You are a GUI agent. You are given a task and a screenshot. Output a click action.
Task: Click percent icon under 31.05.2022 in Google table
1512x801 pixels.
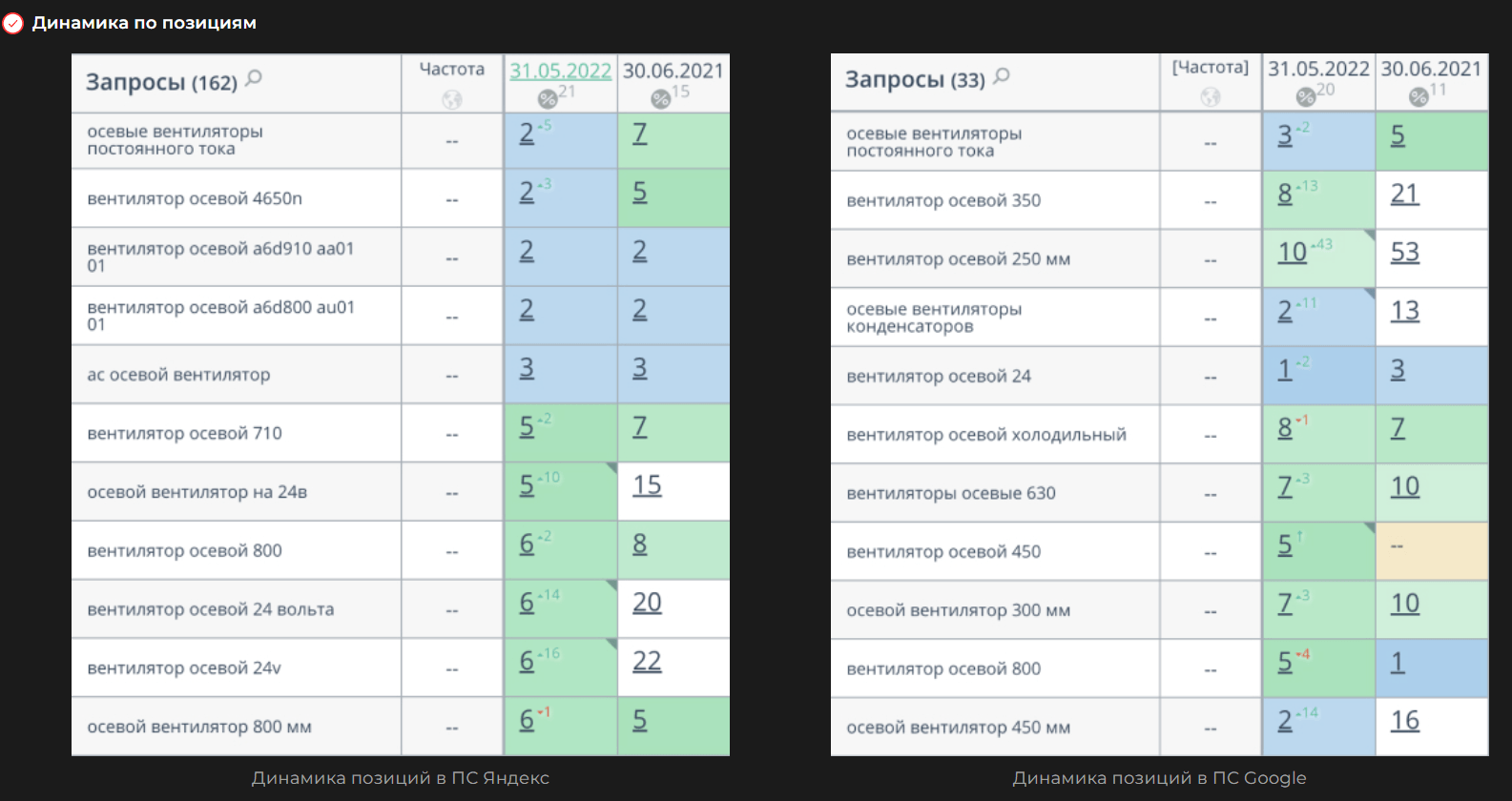(1306, 96)
